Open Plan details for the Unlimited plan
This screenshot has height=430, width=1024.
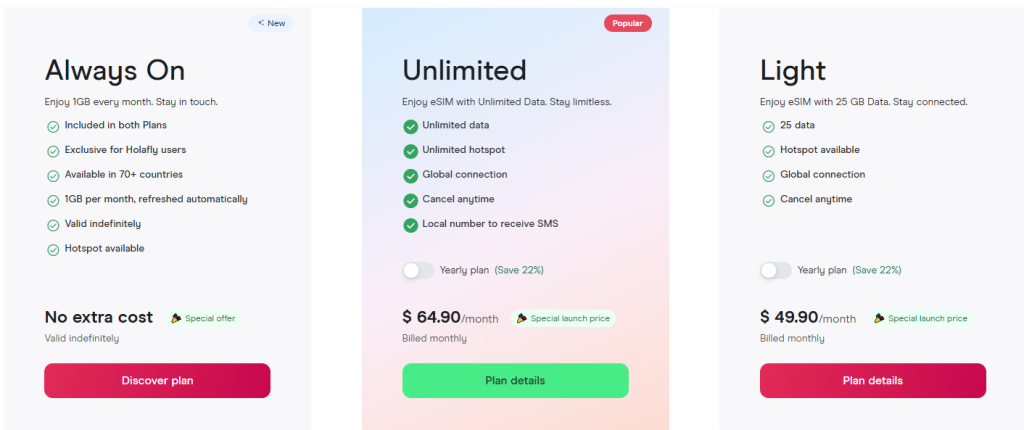pos(515,381)
